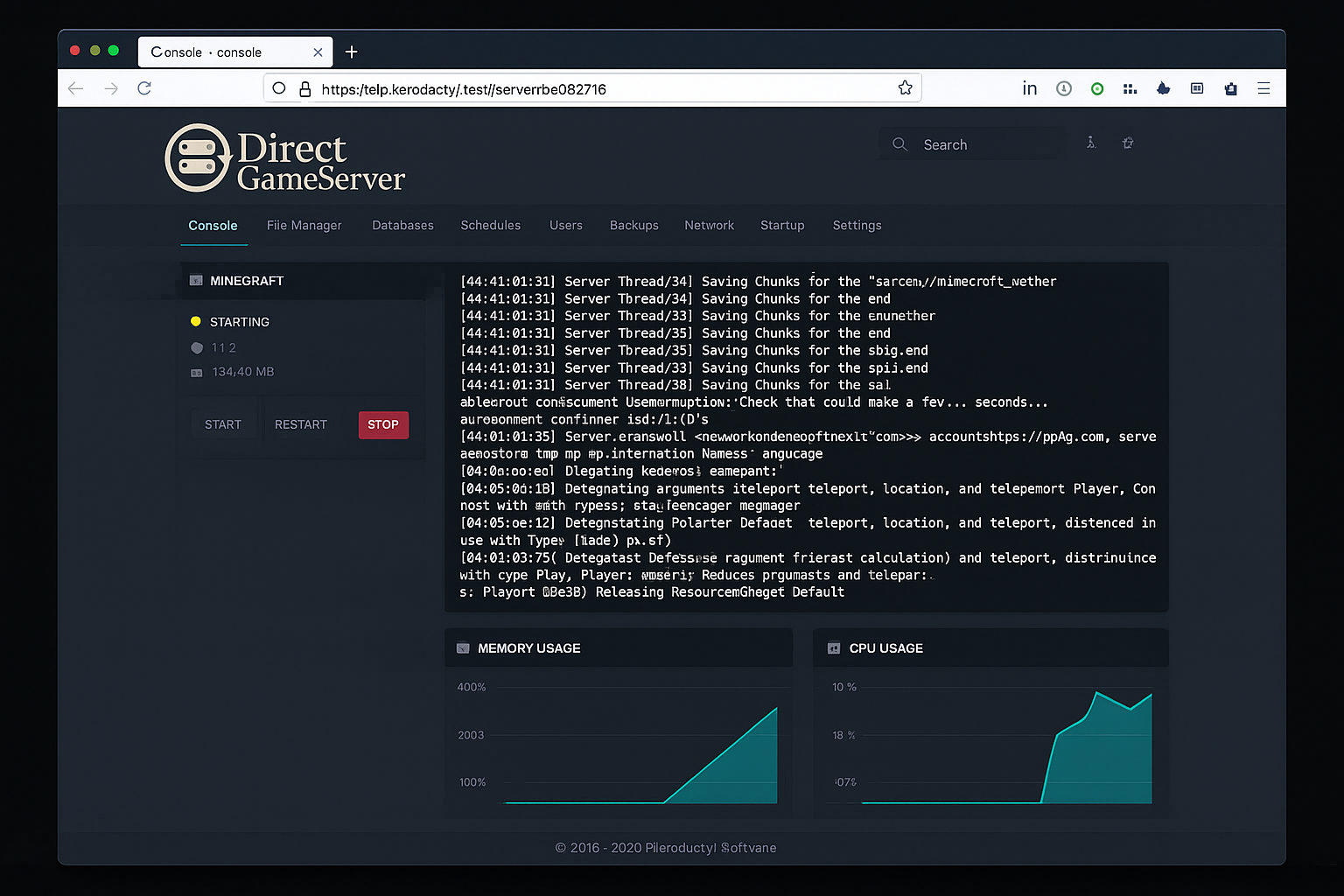Open the Console navigation tab

213,226
